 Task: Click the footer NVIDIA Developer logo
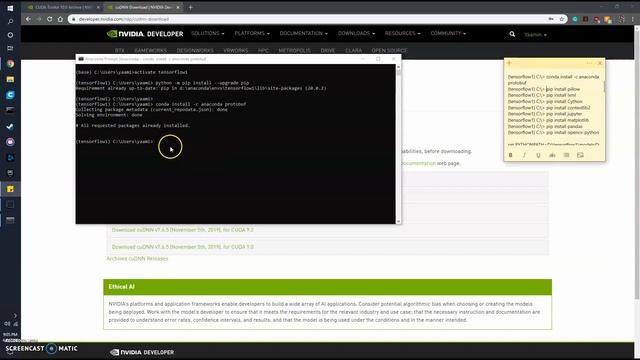point(142,352)
